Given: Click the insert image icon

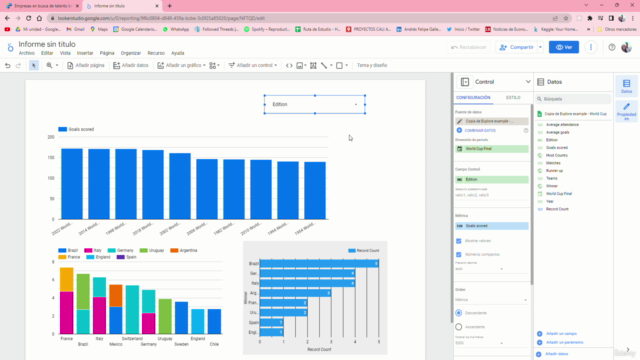Looking at the screenshot, I should pyautogui.click(x=300, y=65).
